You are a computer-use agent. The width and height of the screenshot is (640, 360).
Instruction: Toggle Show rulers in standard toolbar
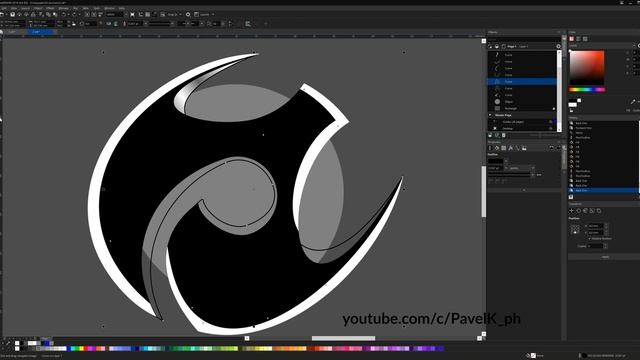141,14
